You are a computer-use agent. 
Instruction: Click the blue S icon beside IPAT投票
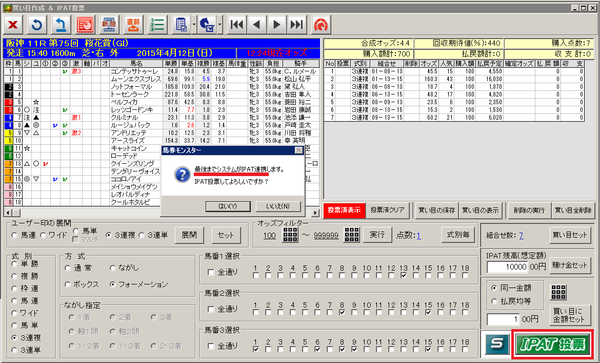[497, 344]
